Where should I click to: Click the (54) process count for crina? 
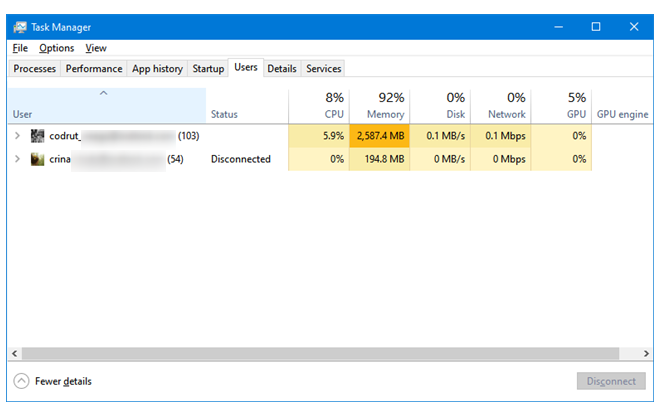[175, 159]
